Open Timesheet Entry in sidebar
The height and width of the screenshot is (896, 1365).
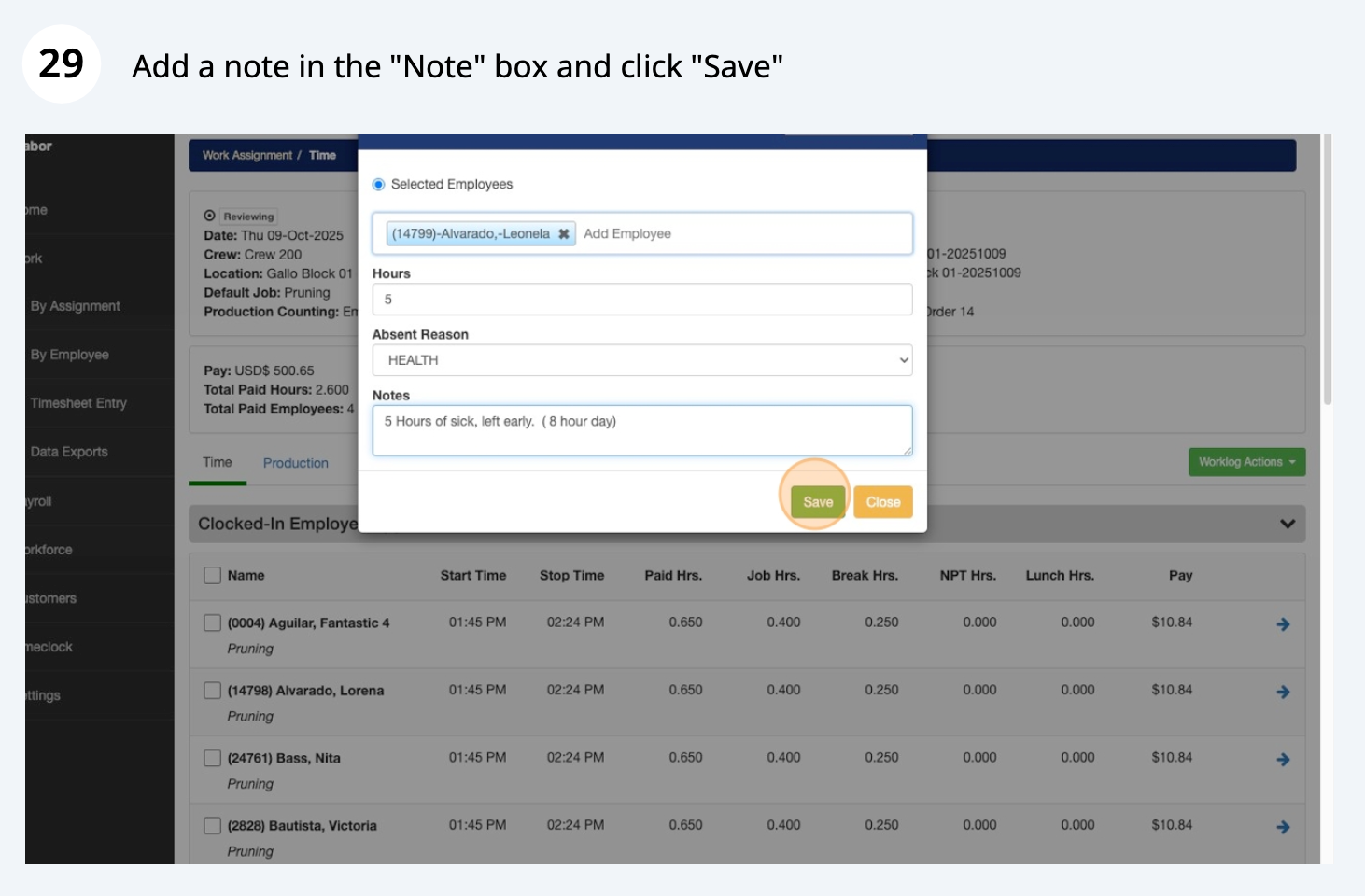[78, 403]
